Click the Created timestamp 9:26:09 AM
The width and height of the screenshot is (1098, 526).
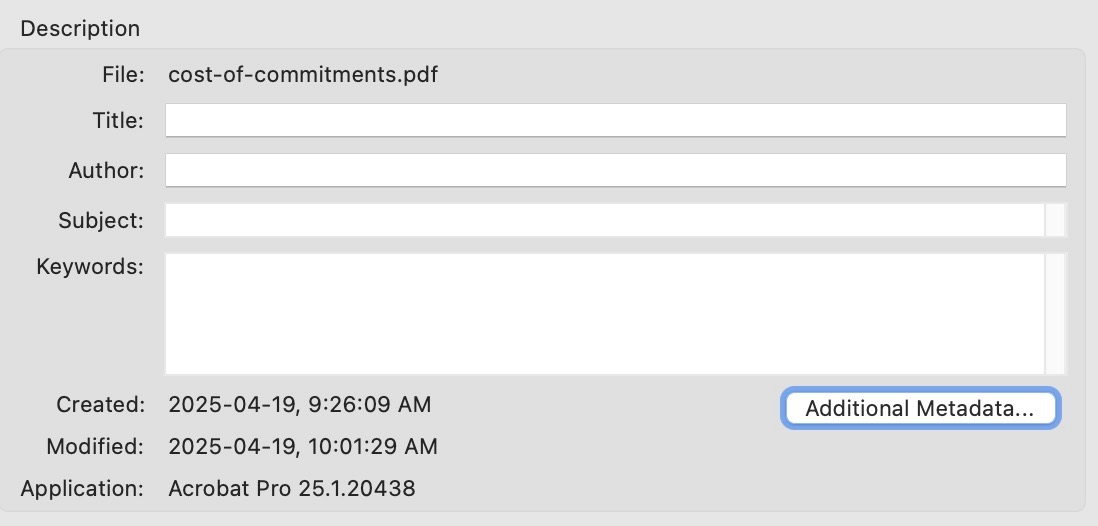(300, 405)
